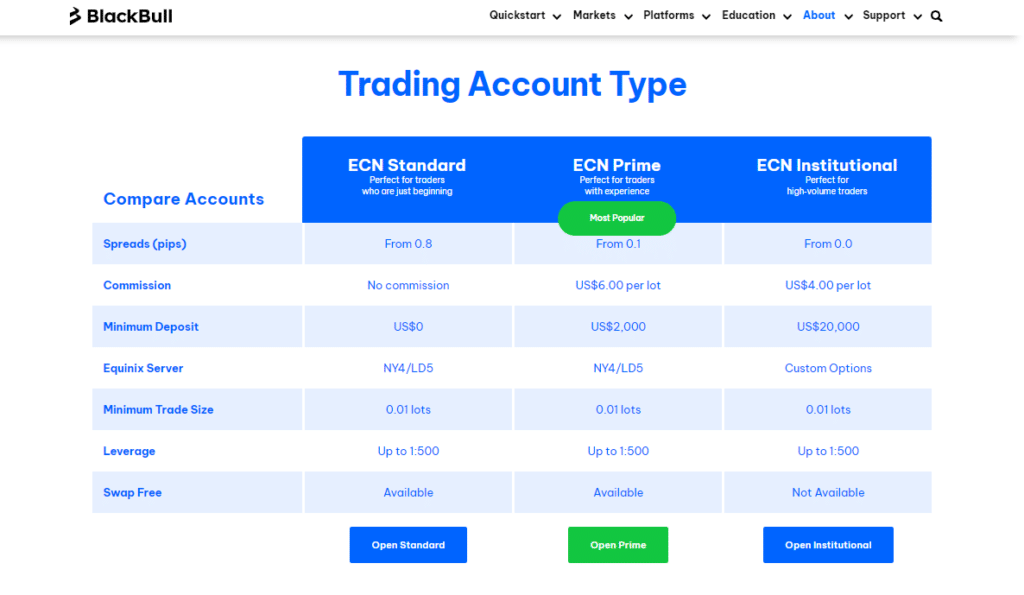Image resolution: width=1024 pixels, height=595 pixels.
Task: Click Up to 1:500 in ECN Institutional column
Action: 828,451
